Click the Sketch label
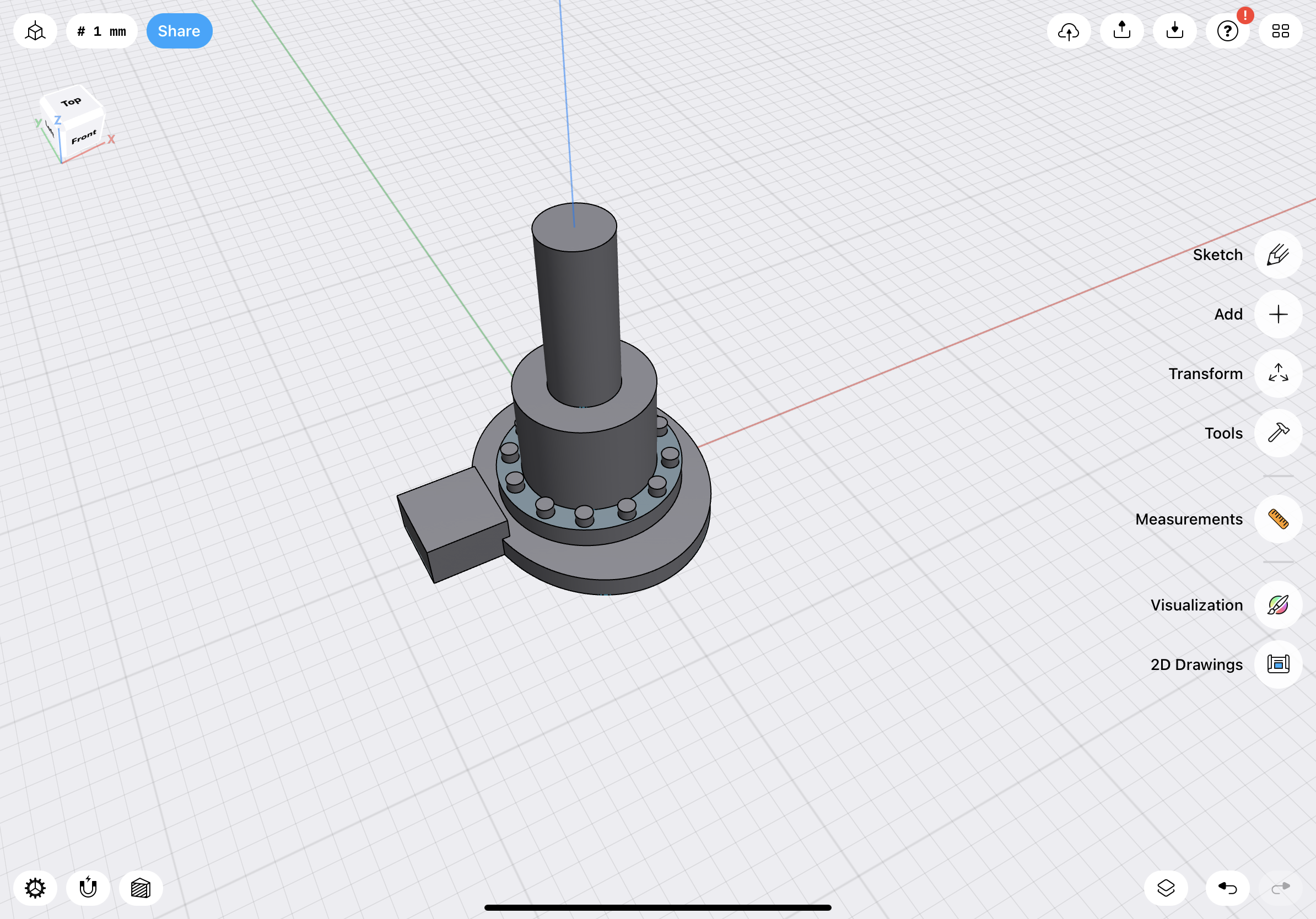The height and width of the screenshot is (919, 1316). (1217, 255)
